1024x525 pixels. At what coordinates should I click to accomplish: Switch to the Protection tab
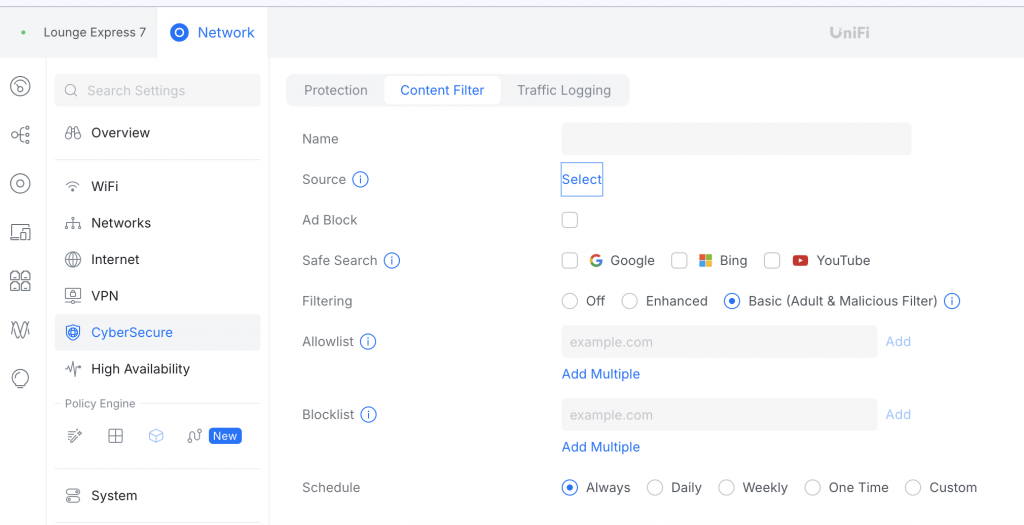[336, 90]
